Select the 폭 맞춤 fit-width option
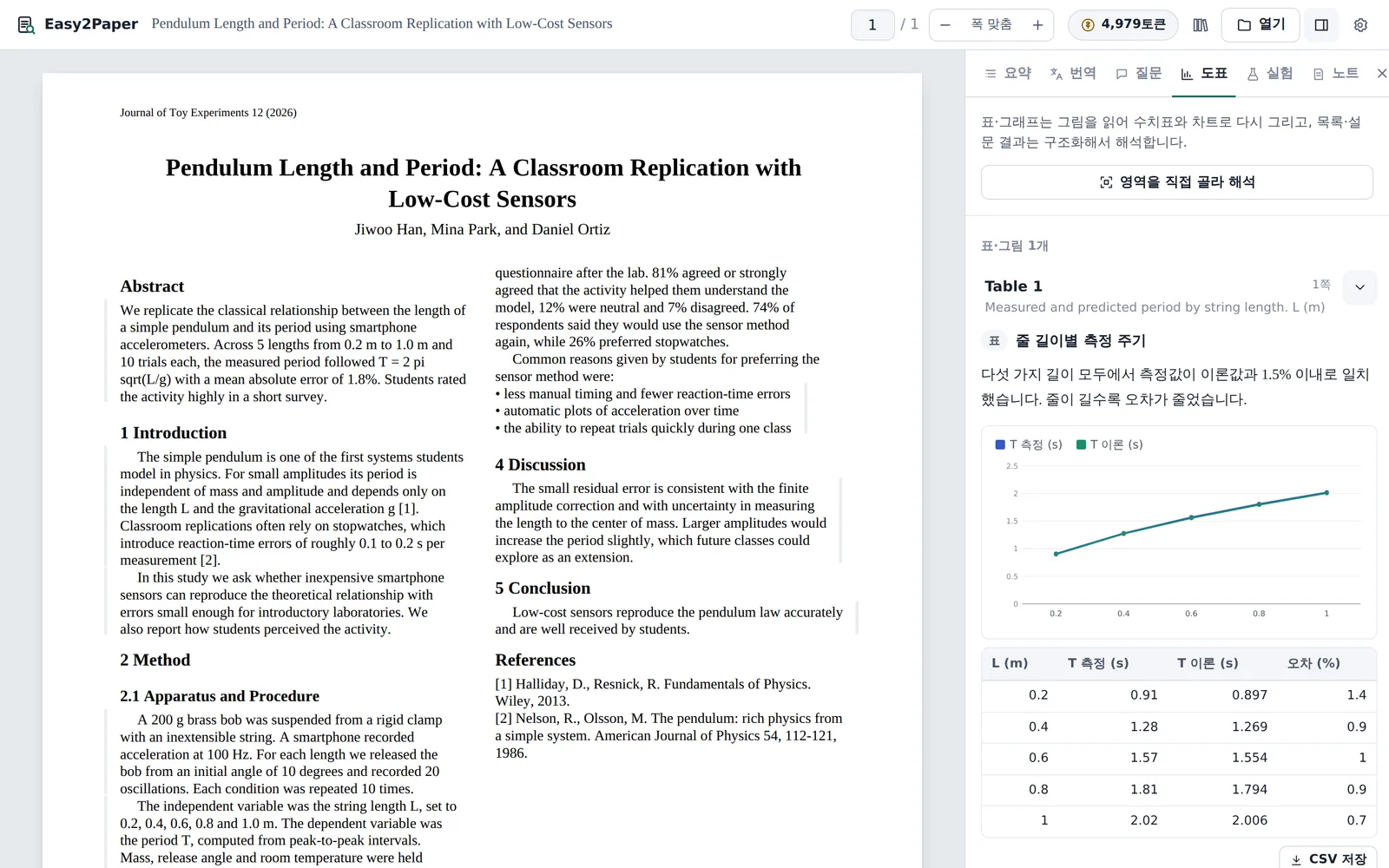Screen dimensions: 1389x868 click(x=991, y=24)
